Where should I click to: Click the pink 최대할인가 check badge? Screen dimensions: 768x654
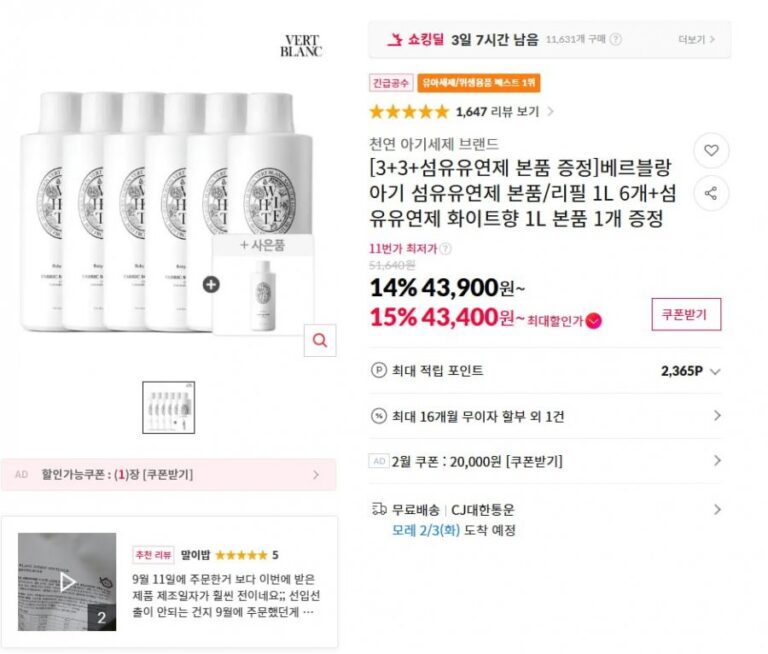[x=594, y=320]
